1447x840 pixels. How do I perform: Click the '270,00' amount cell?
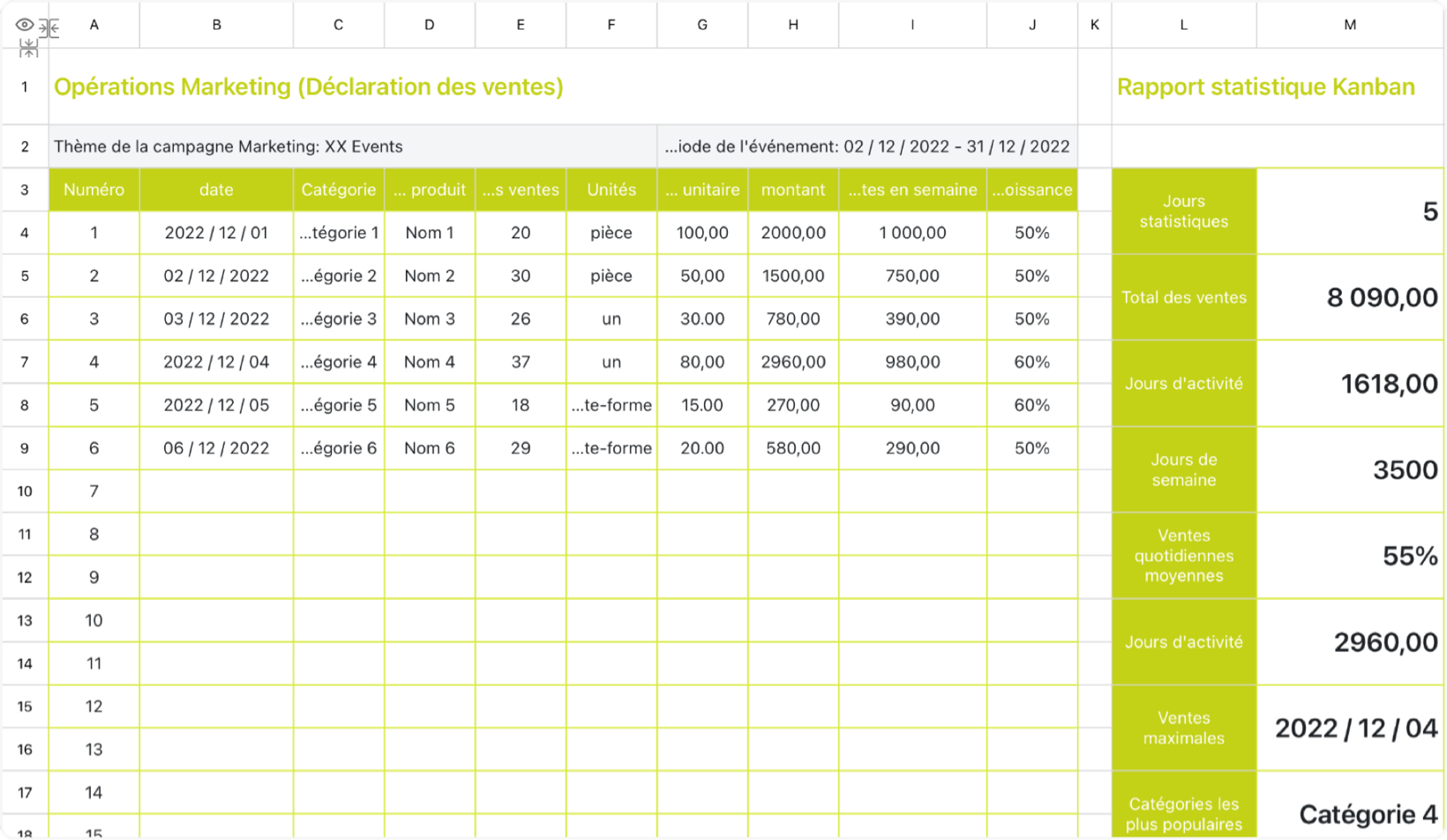(x=793, y=405)
